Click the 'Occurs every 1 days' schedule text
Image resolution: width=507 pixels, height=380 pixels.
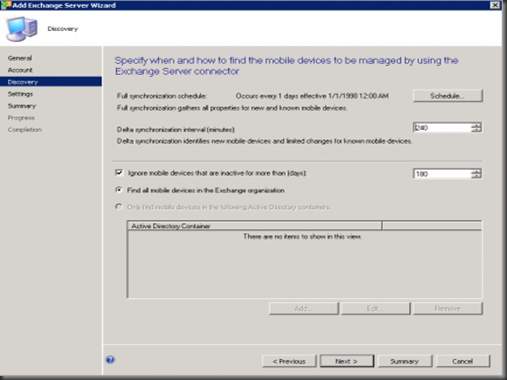point(312,96)
